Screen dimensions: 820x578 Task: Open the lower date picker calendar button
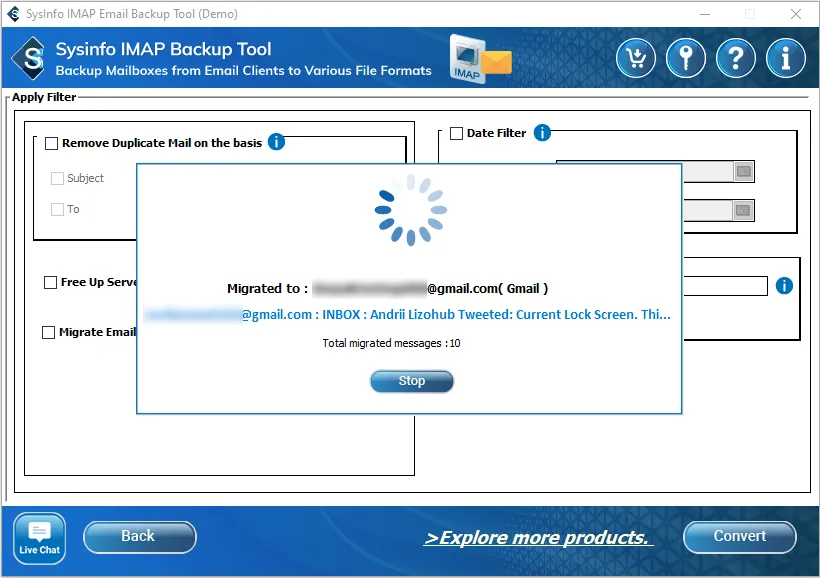(x=743, y=210)
